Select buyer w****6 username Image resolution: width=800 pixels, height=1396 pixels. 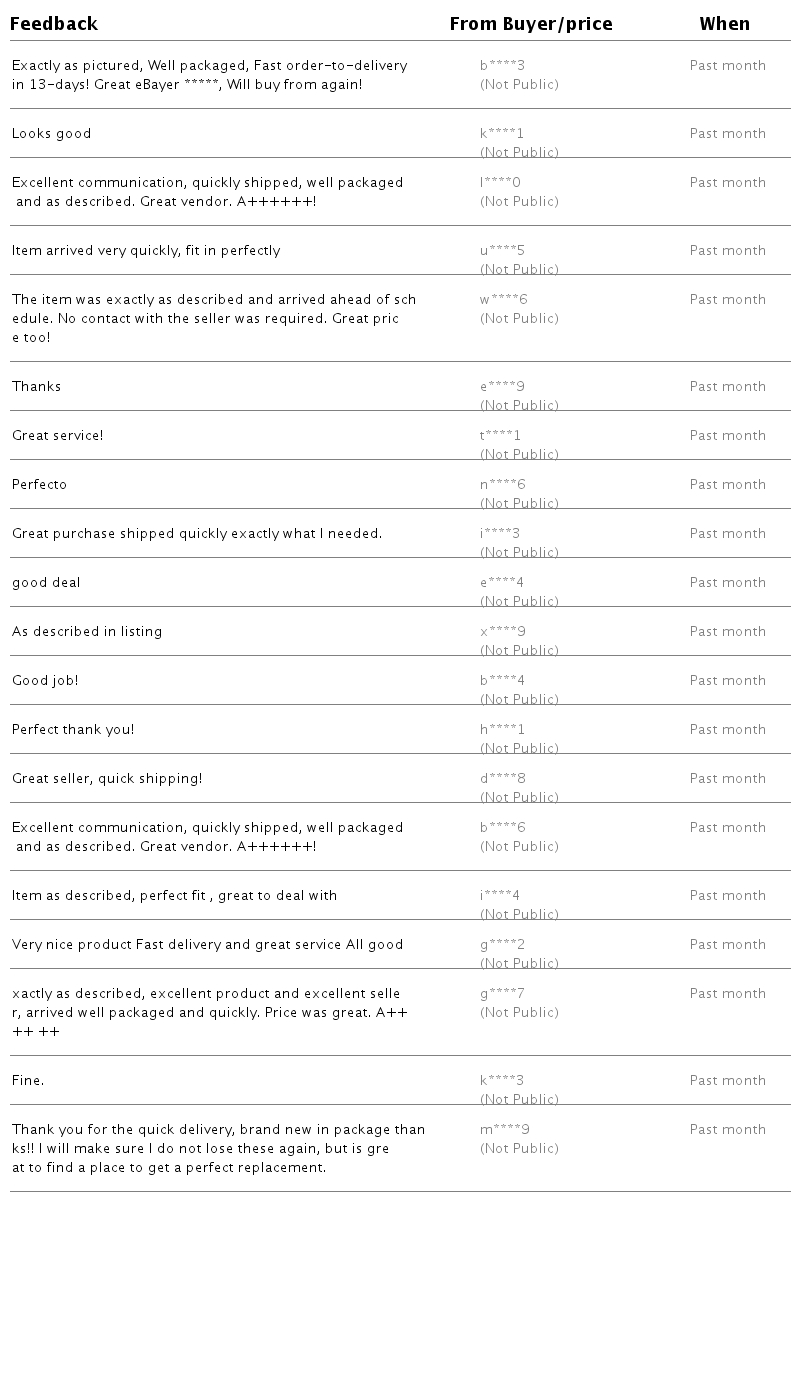coord(503,300)
